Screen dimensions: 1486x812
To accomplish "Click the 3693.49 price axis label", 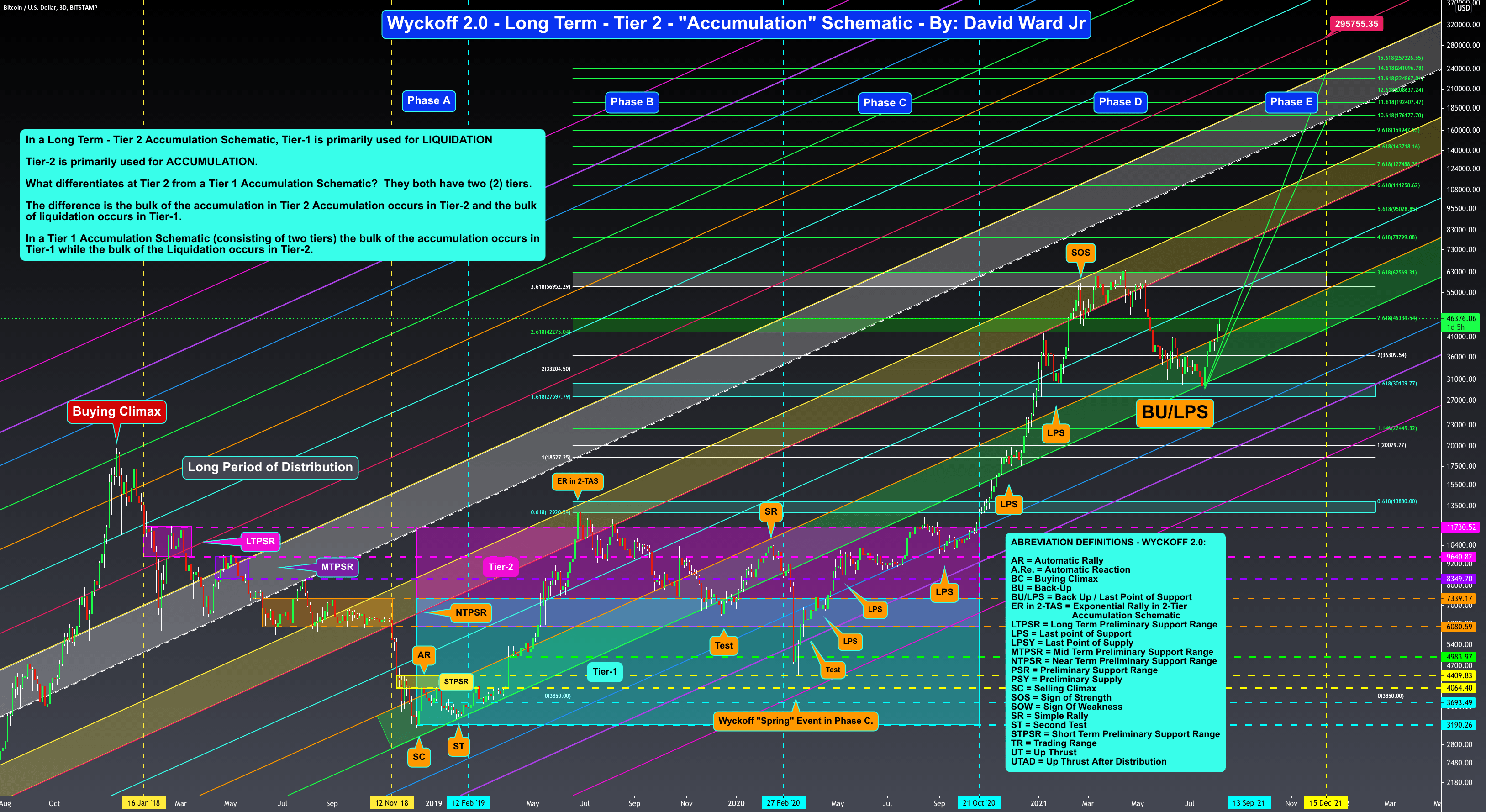I will coord(1460,702).
